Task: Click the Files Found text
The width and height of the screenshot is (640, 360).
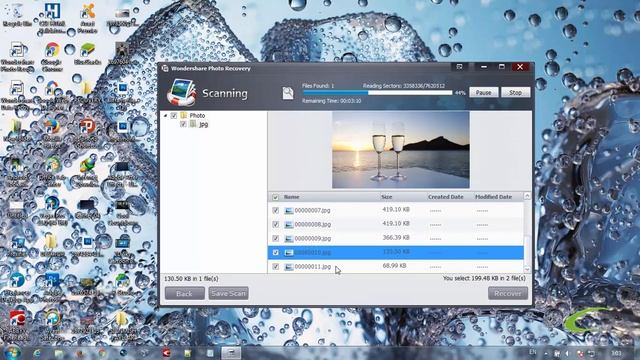Action: pyautogui.click(x=318, y=86)
